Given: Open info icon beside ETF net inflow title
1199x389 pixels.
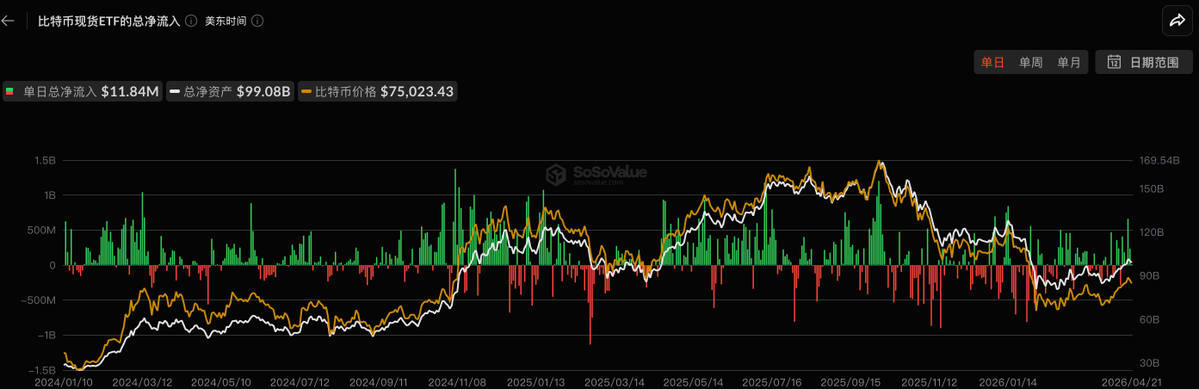Looking at the screenshot, I should pos(191,21).
